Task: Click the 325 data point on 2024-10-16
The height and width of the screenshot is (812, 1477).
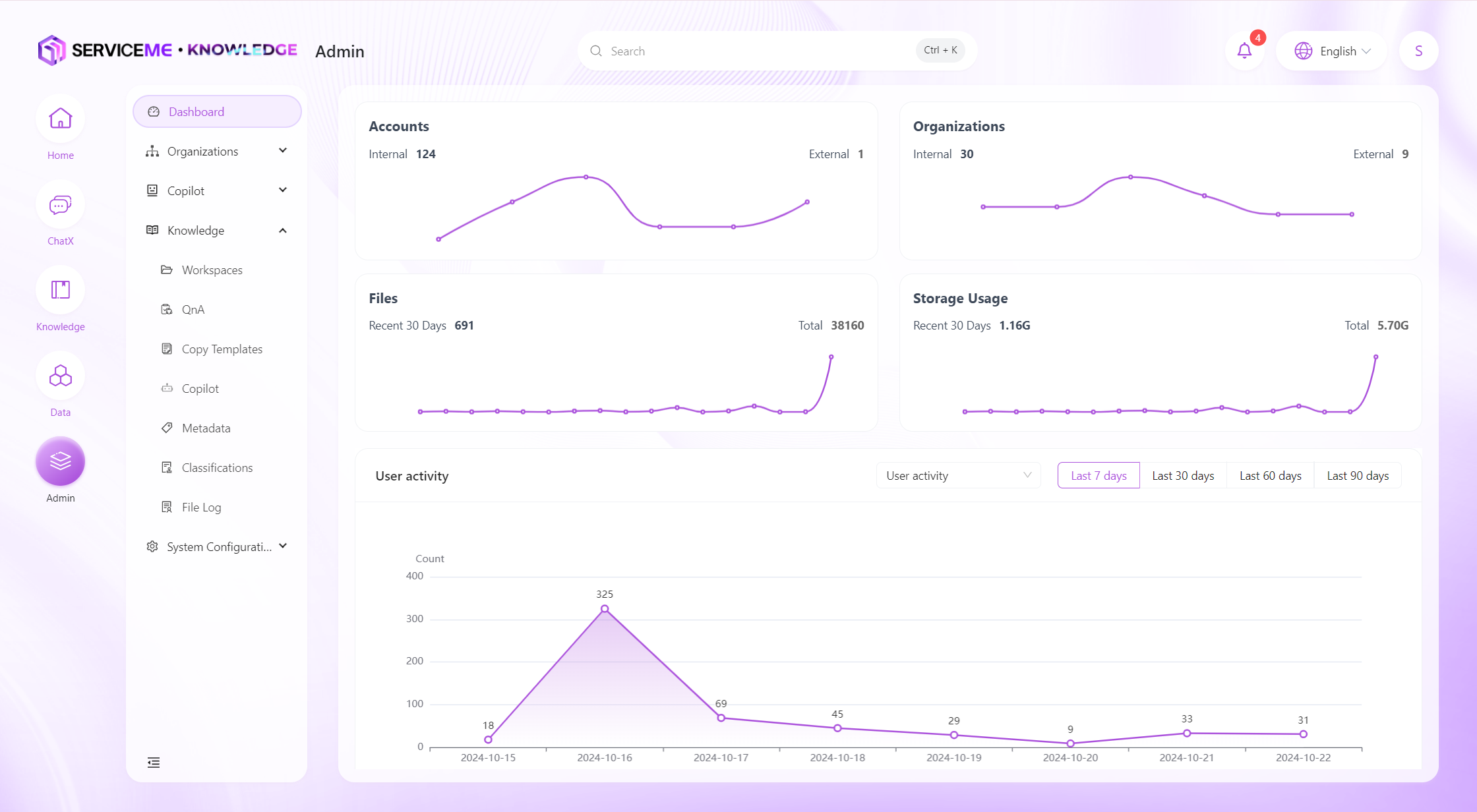Action: 605,609
